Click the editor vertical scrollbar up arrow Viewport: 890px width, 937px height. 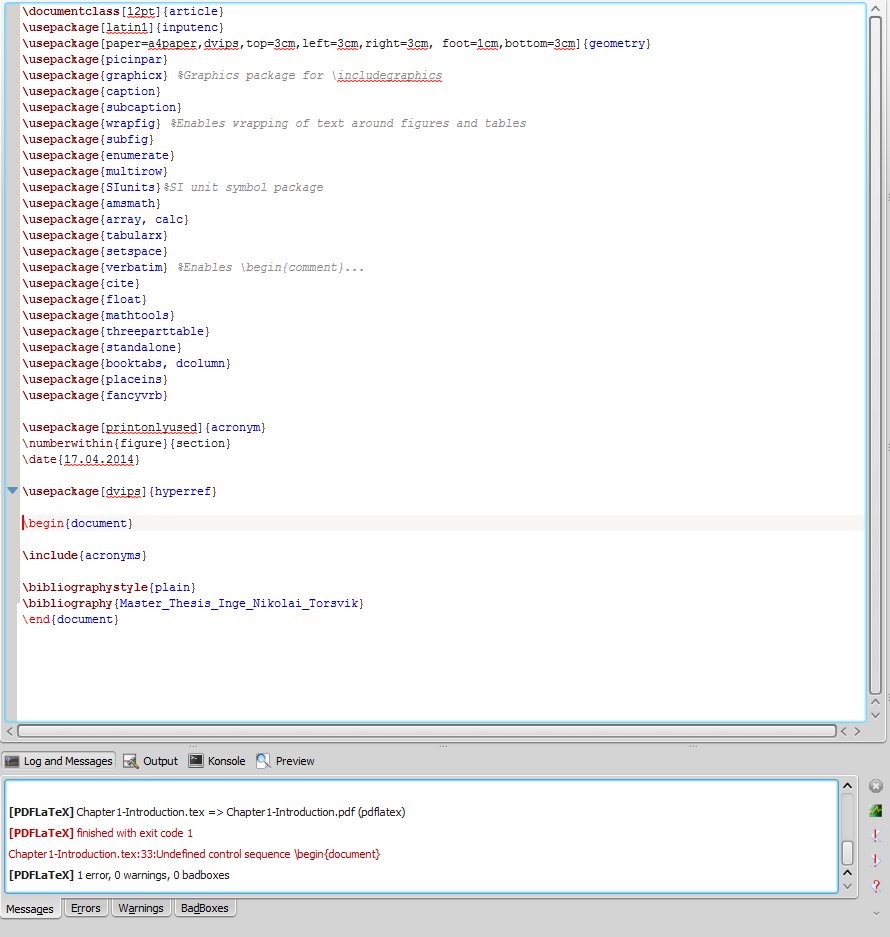pyautogui.click(x=875, y=8)
